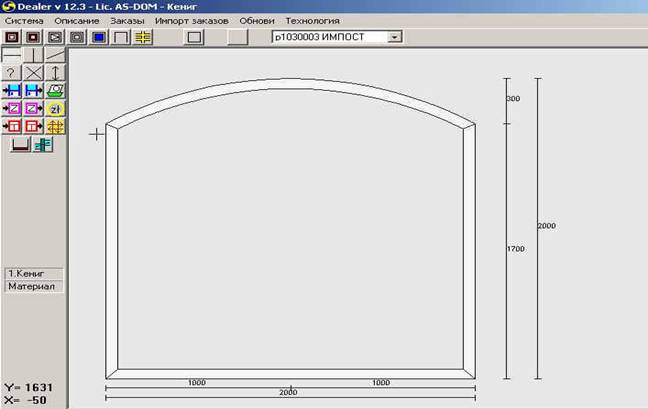Click the Материал button
Image resolution: width=648 pixels, height=409 pixels.
coord(34,286)
